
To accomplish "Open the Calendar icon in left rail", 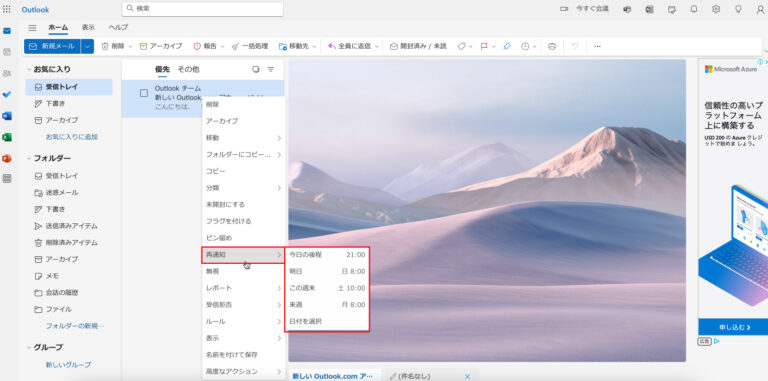I will click(7, 52).
